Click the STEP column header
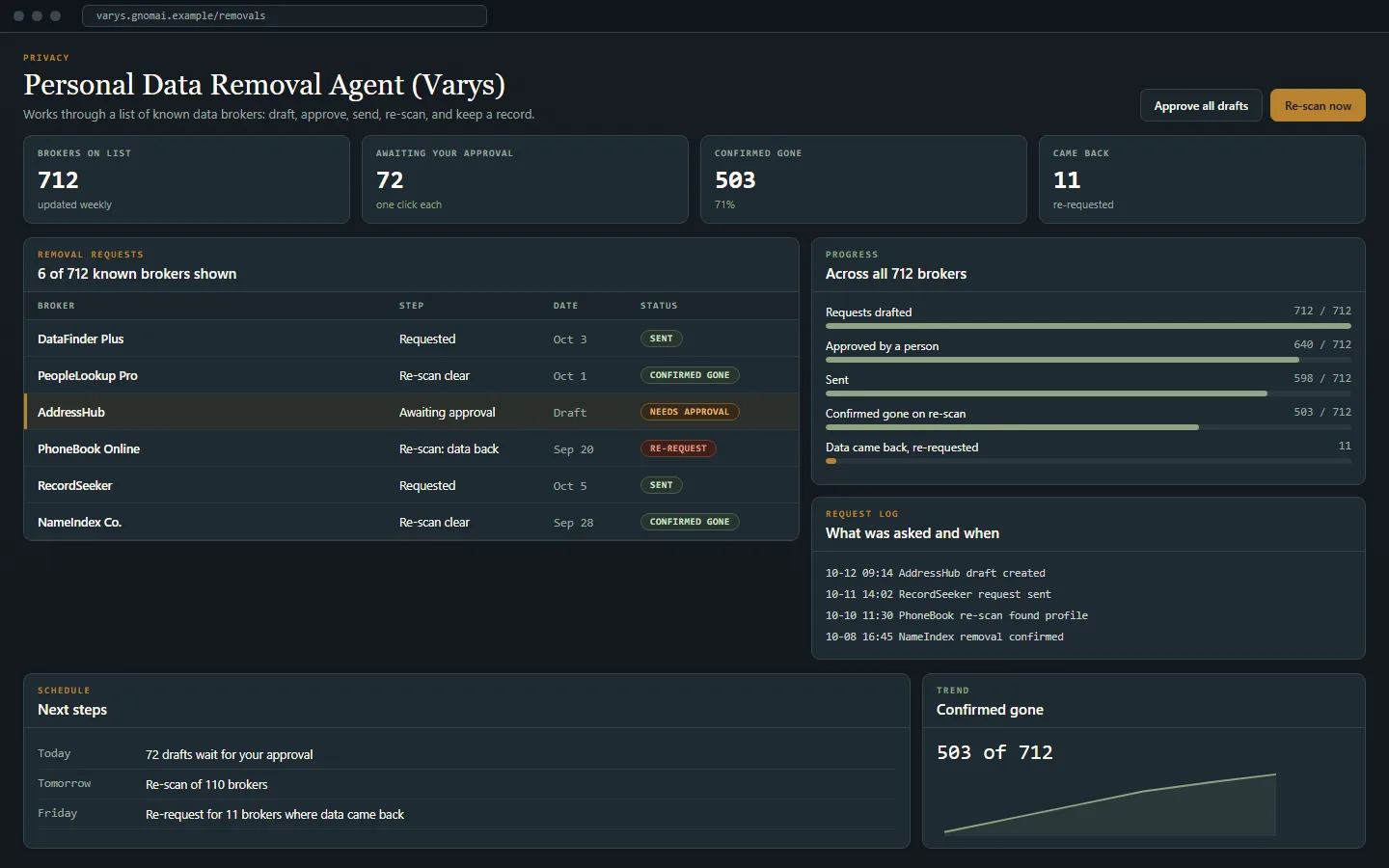This screenshot has height=868, width=1389. coord(412,306)
